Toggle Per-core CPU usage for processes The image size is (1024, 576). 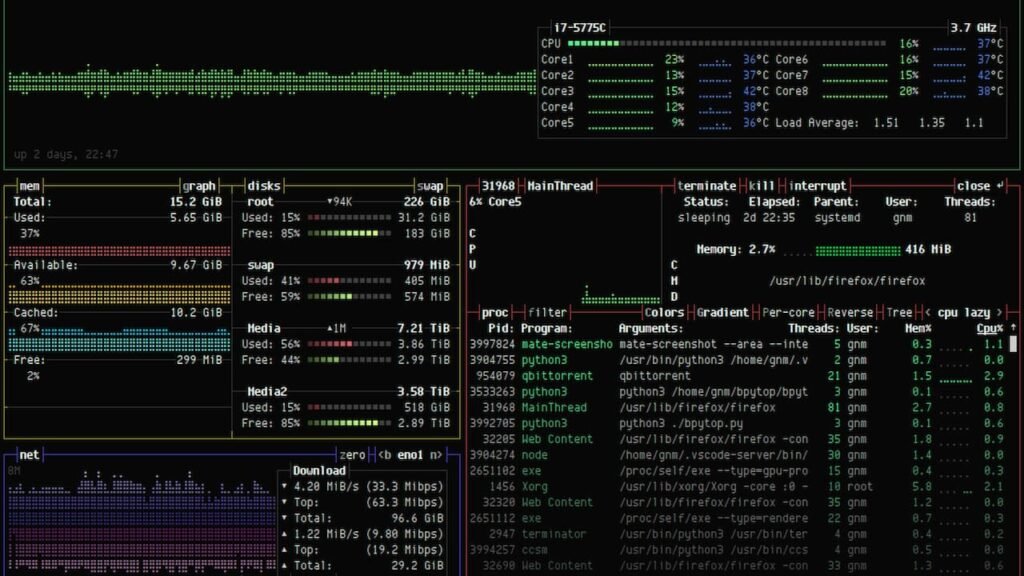click(x=788, y=312)
